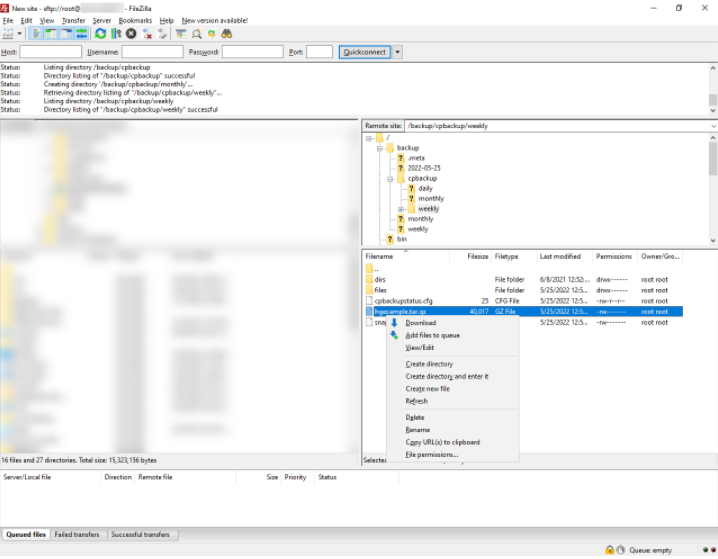This screenshot has width=718, height=559.
Task: Select File permissions in context menu
Action: (x=431, y=454)
